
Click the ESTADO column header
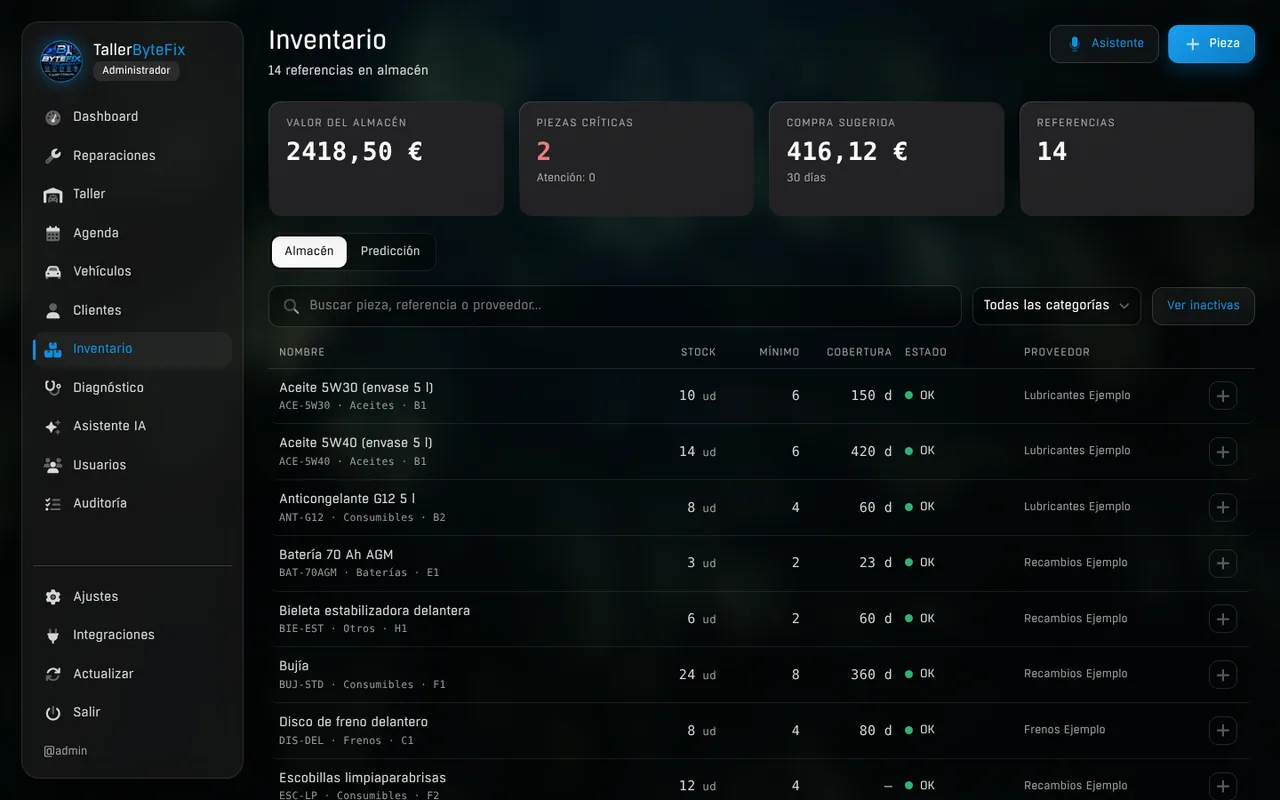point(926,353)
